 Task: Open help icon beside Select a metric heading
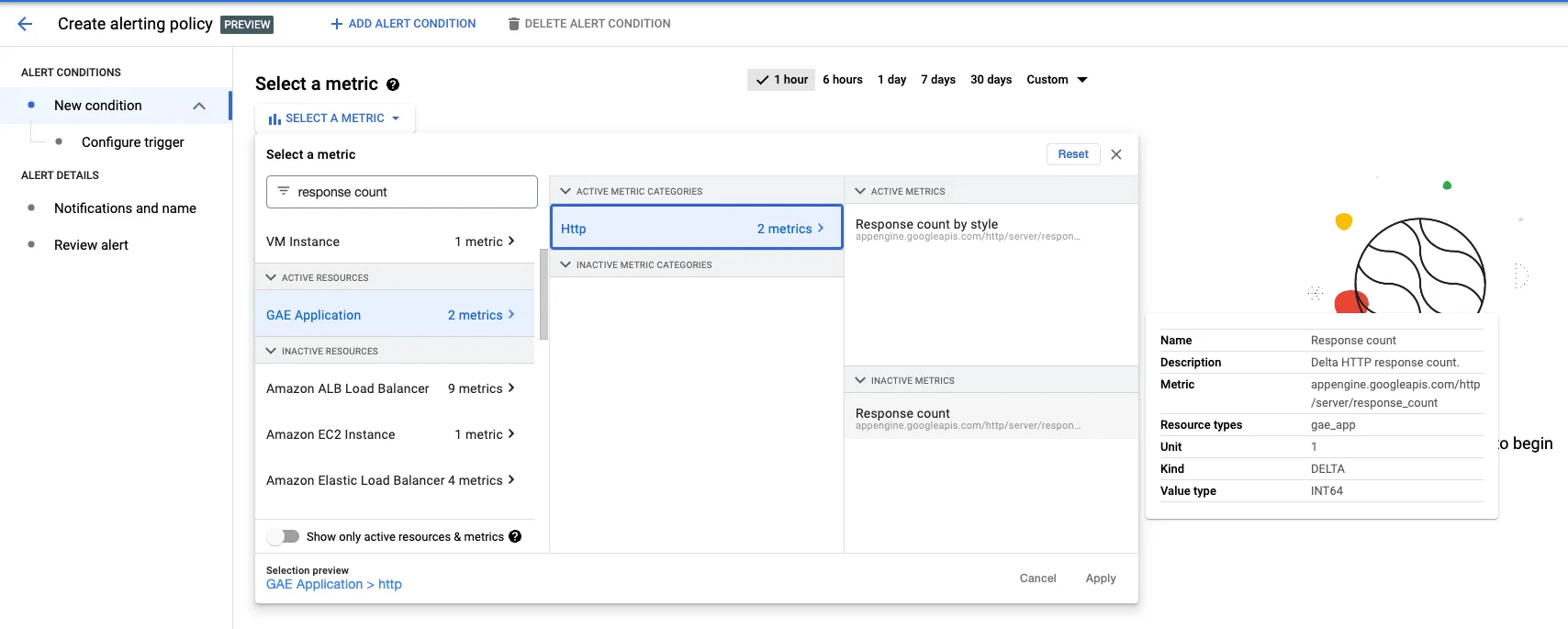point(393,84)
